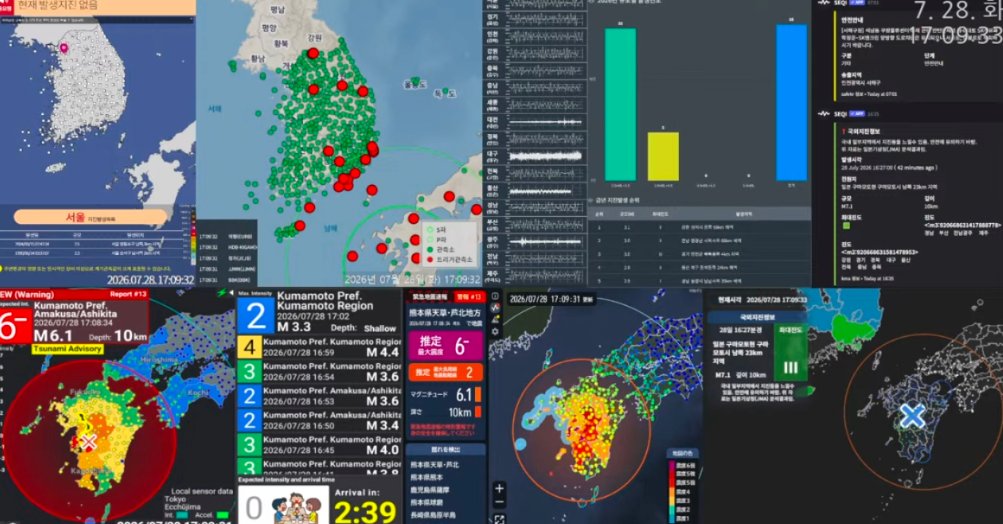Click the red 6- expected intensity box

click(x=14, y=327)
